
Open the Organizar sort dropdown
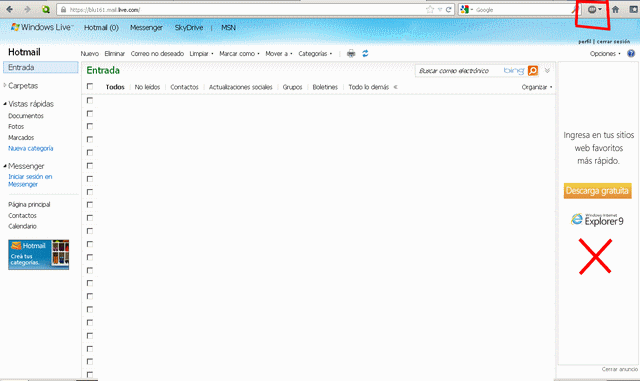click(x=537, y=87)
